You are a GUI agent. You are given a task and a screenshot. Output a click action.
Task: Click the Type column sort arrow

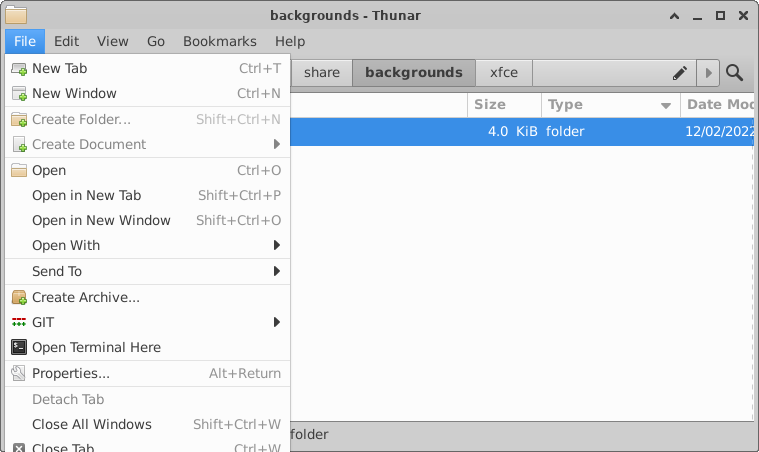pos(666,105)
